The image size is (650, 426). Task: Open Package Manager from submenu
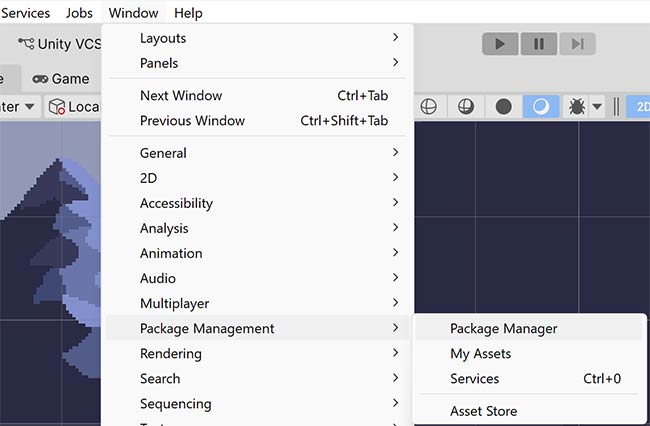pyautogui.click(x=529, y=328)
